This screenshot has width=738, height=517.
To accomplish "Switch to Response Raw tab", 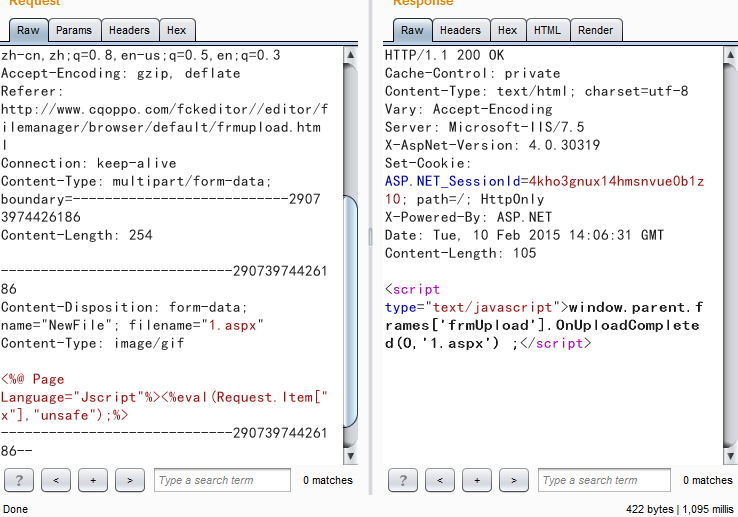I will pos(412,31).
